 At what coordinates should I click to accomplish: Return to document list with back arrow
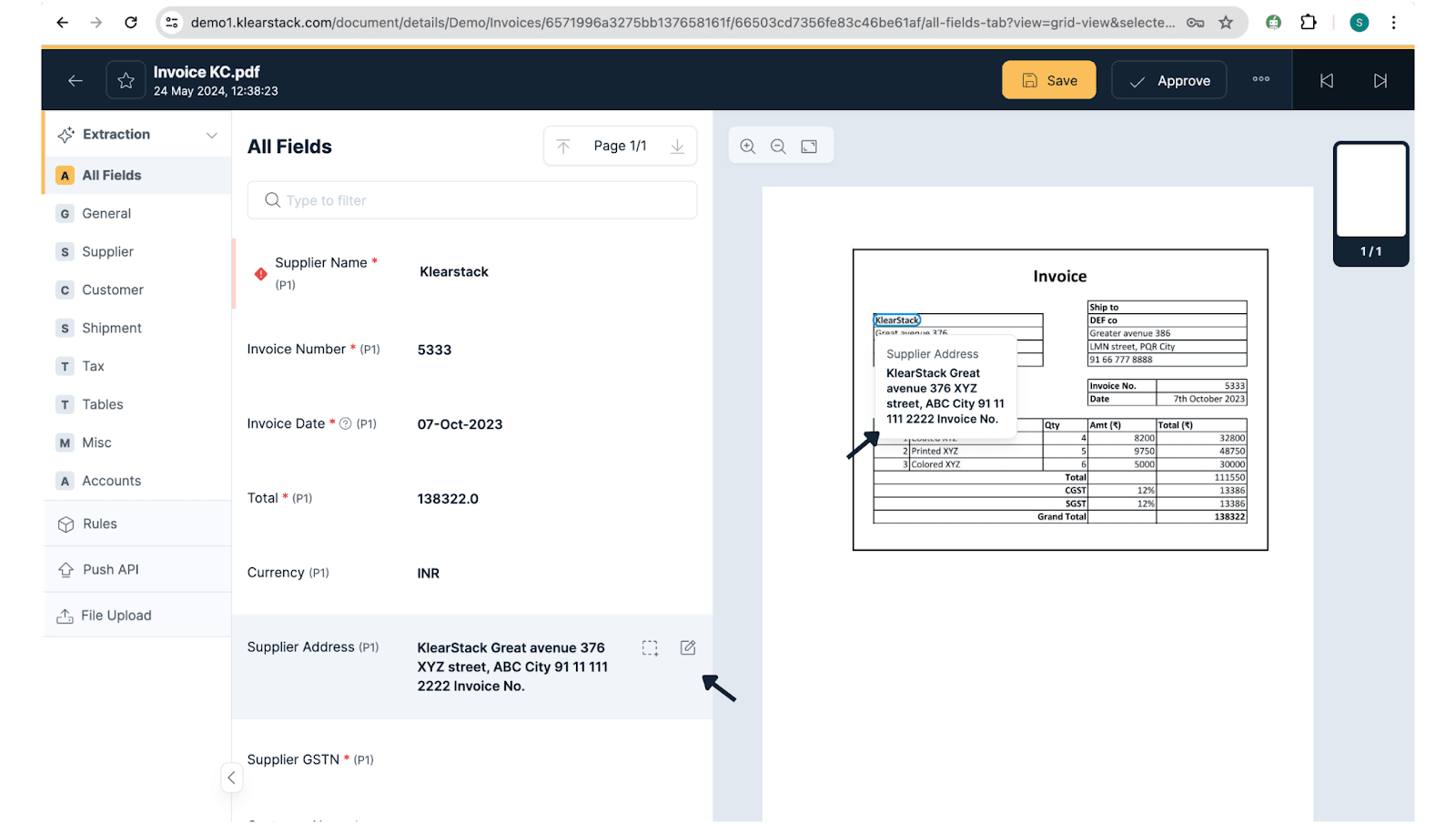[76, 81]
